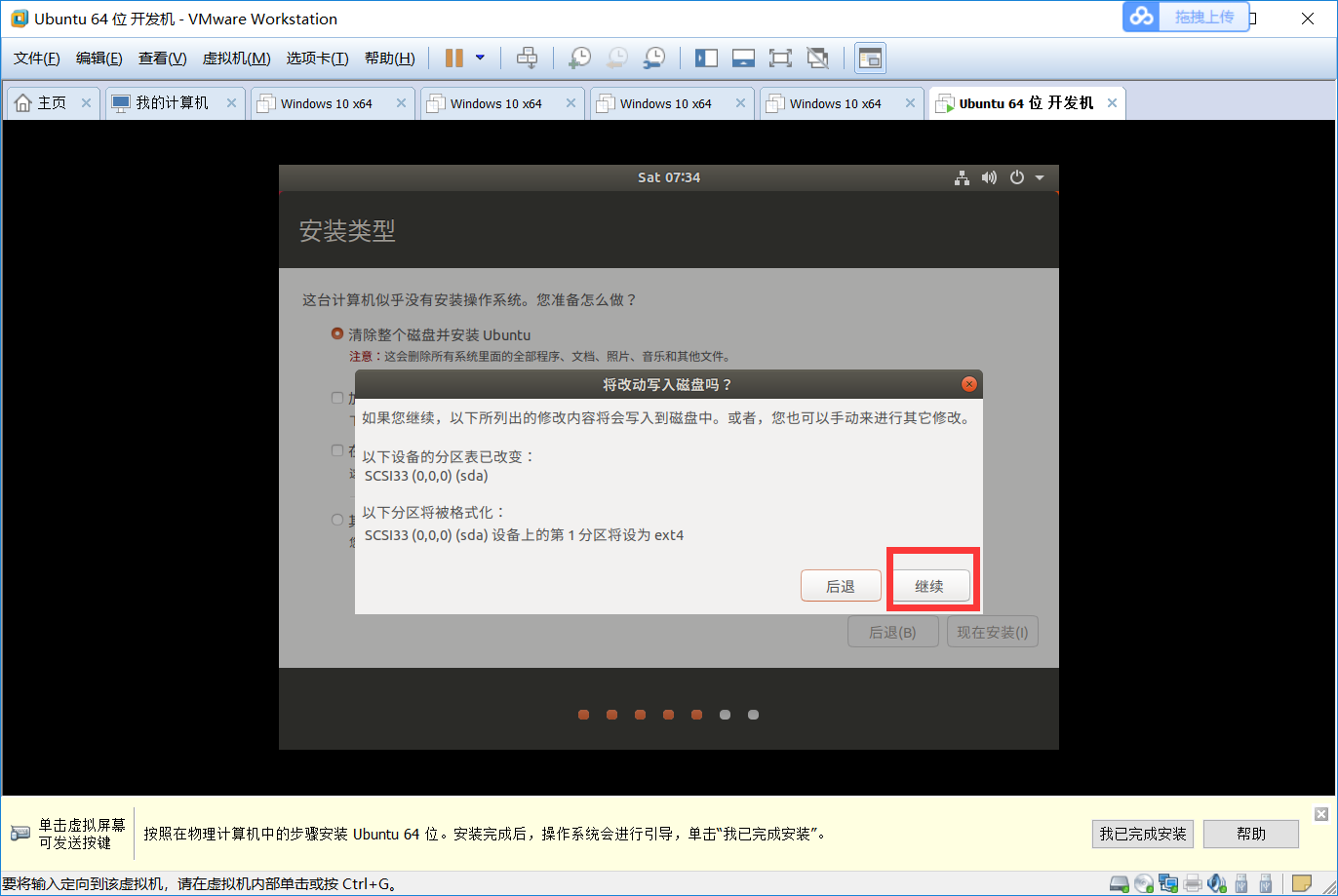Switch to Unity mode
1338x896 pixels.
click(x=817, y=58)
